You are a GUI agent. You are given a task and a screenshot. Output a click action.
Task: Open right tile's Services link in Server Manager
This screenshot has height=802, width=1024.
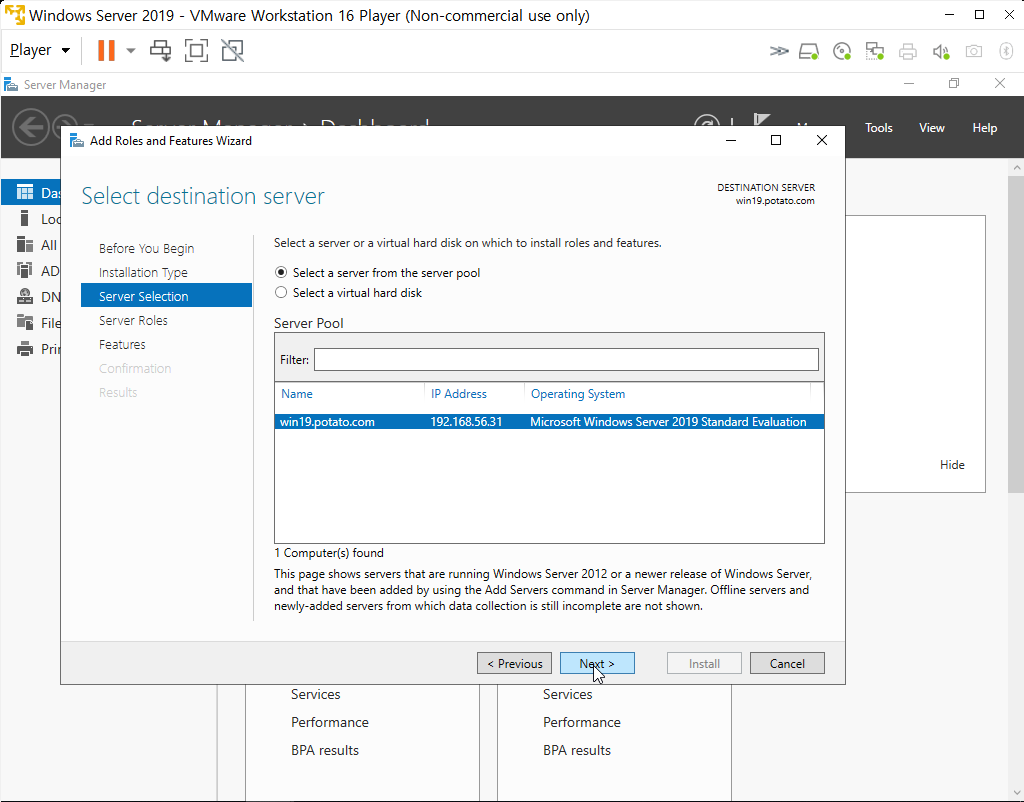568,694
